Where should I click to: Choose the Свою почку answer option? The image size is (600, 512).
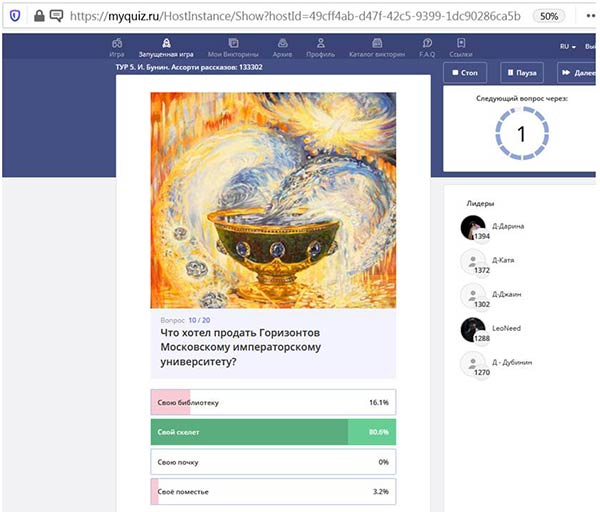[x=273, y=462]
